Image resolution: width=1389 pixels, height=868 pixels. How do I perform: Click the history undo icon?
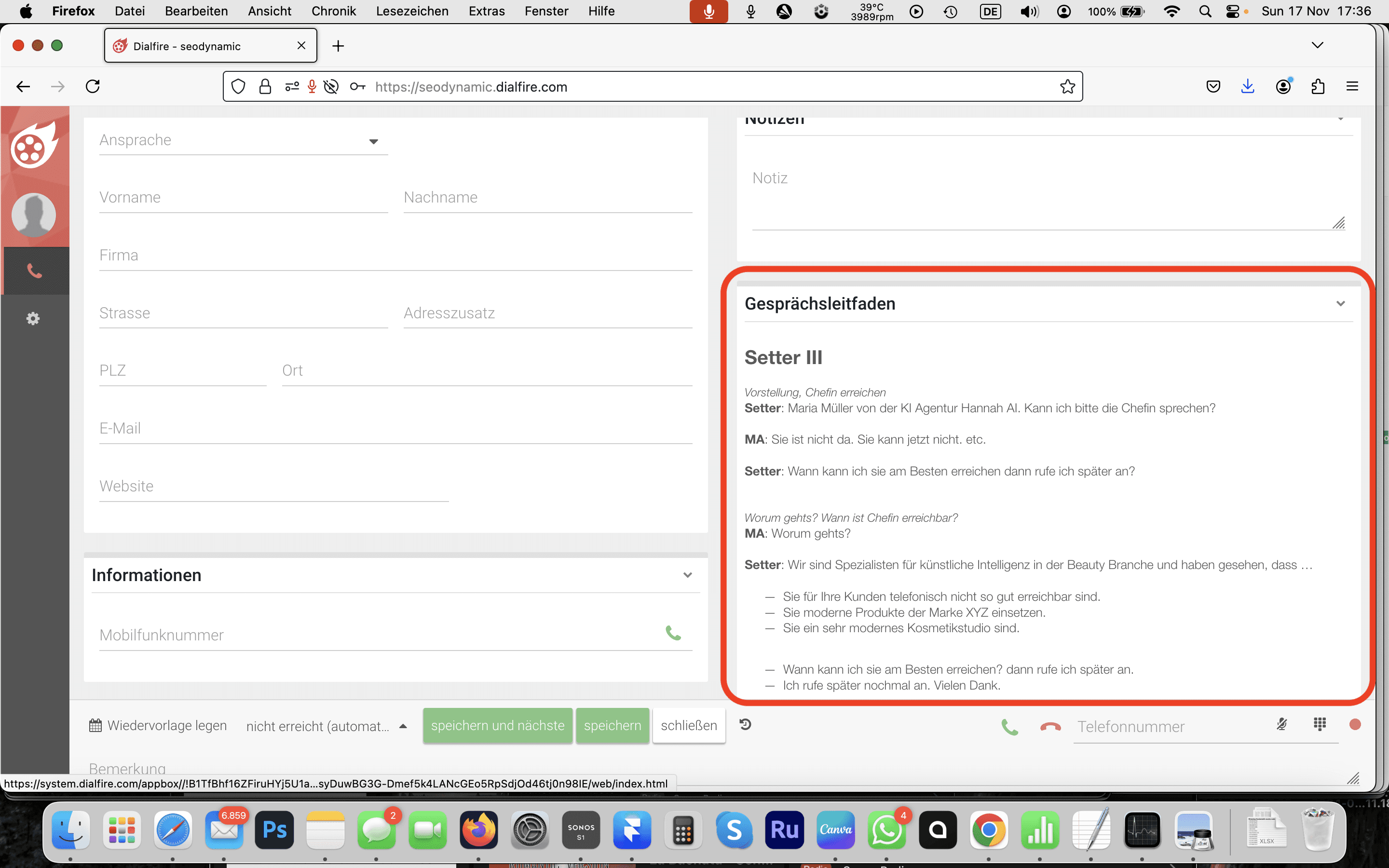(746, 724)
